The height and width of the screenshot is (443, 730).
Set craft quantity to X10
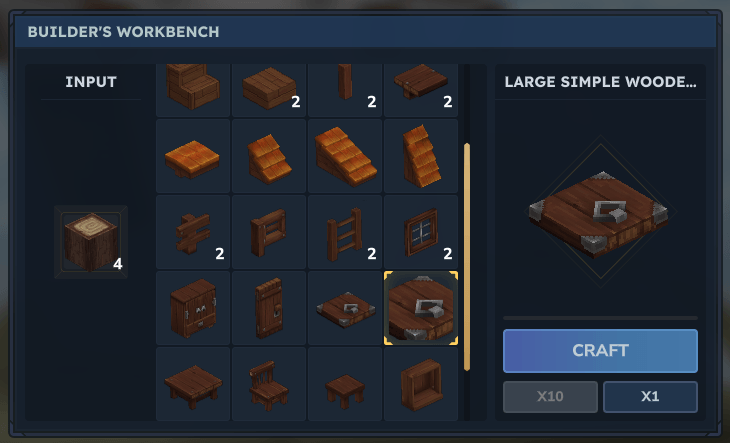point(550,396)
